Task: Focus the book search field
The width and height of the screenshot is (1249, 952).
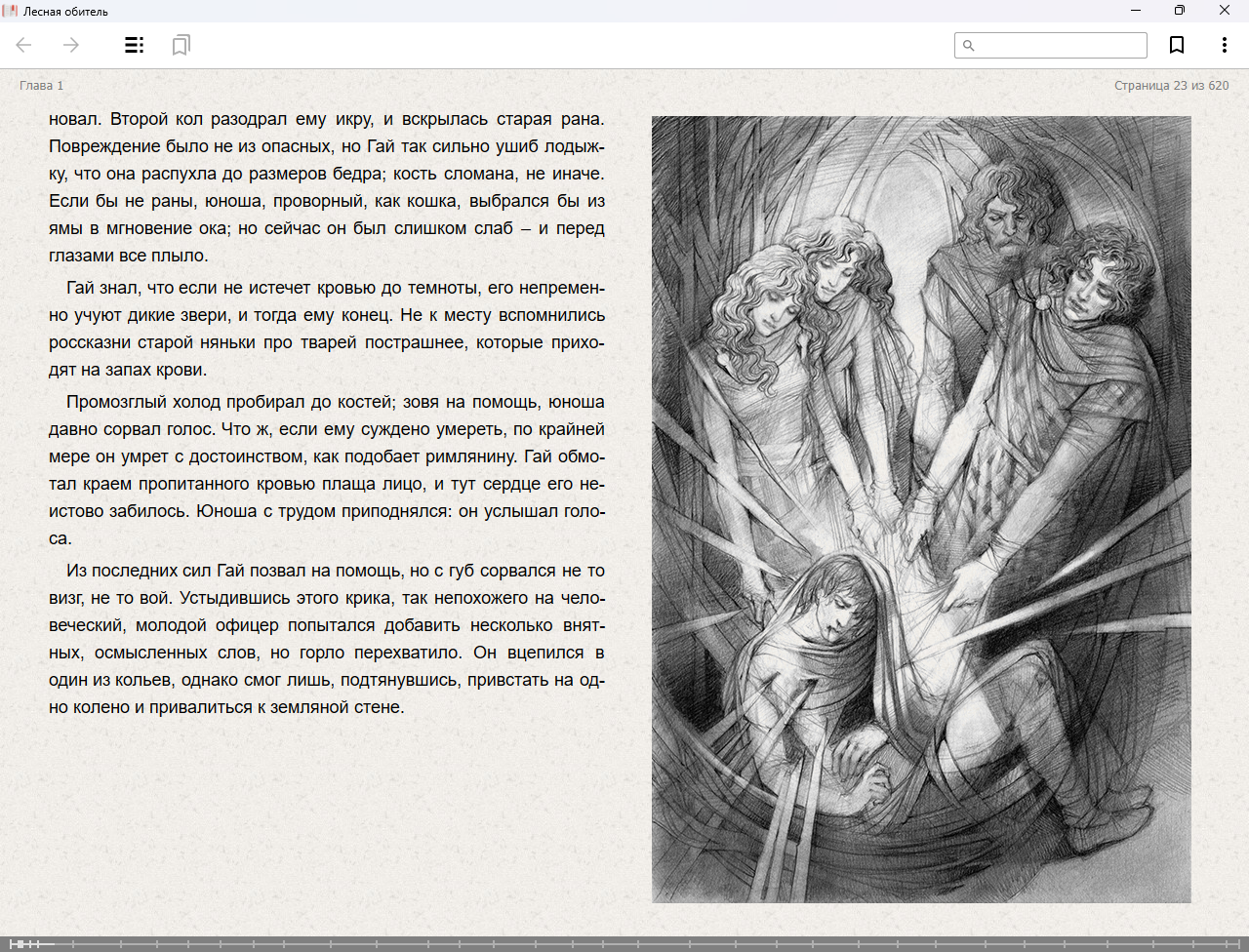Action: [x=1051, y=45]
